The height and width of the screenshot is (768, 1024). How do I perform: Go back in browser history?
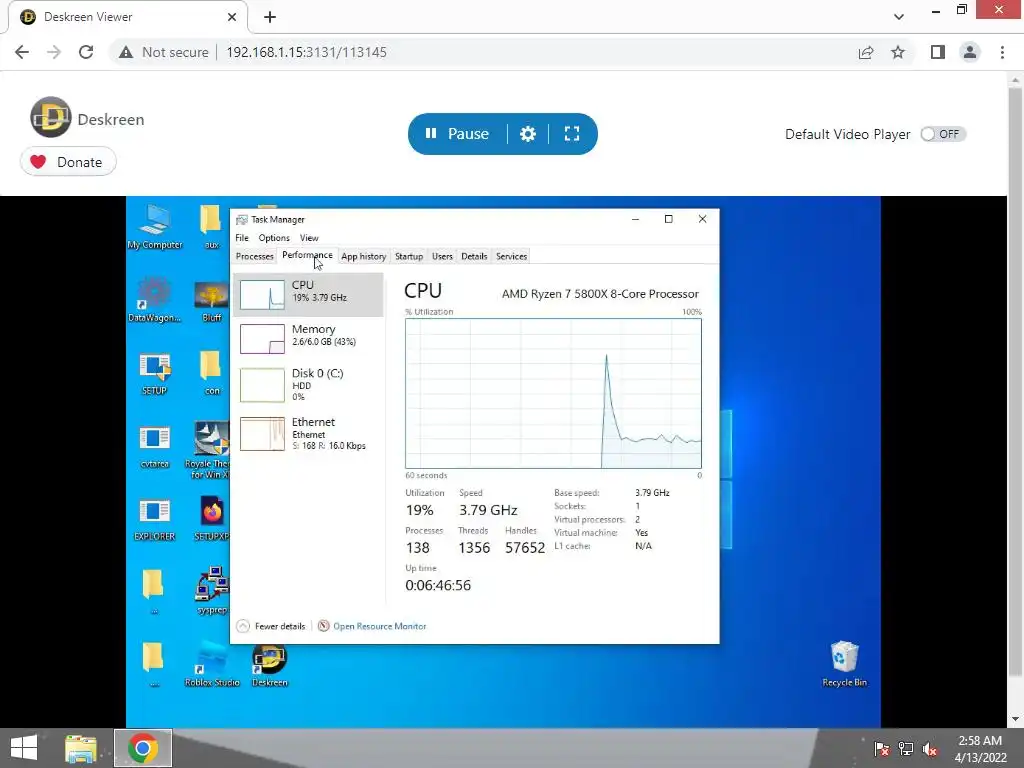coord(22,52)
